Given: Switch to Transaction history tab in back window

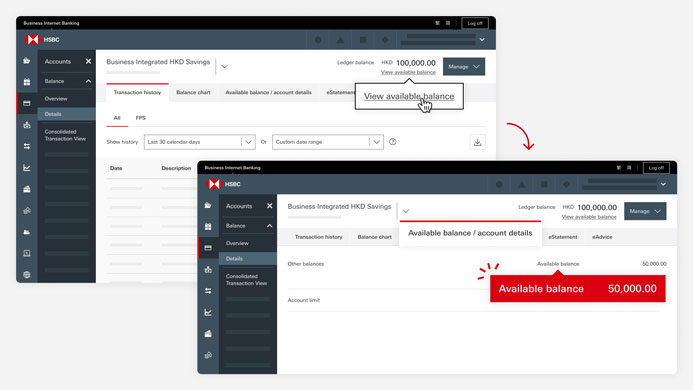Looking at the screenshot, I should tap(137, 92).
